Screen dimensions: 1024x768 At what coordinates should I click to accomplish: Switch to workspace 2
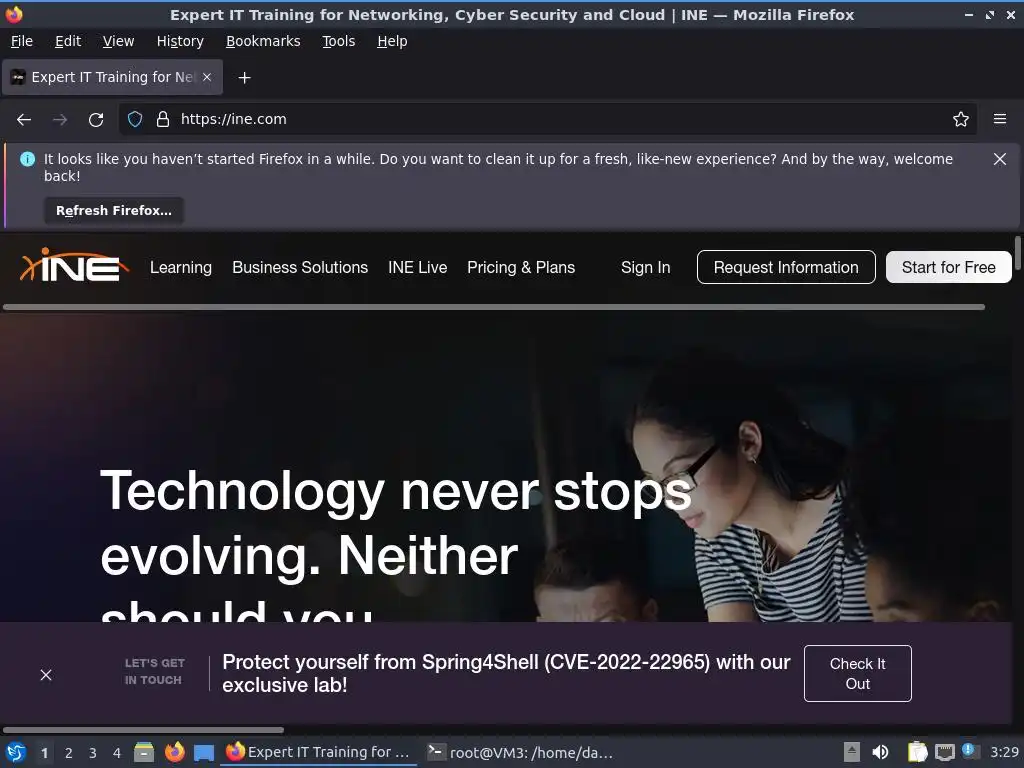pyautogui.click(x=69, y=753)
